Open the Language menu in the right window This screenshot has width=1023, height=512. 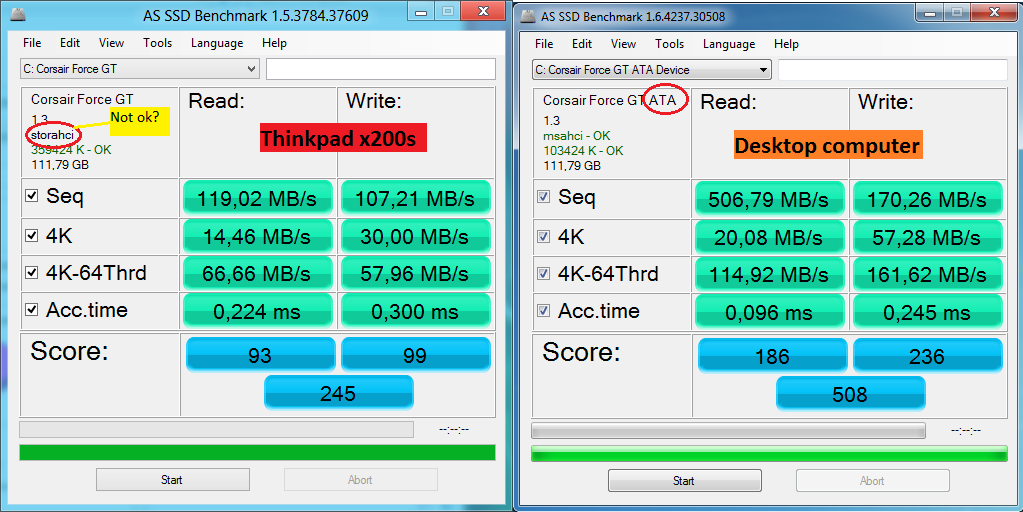729,44
